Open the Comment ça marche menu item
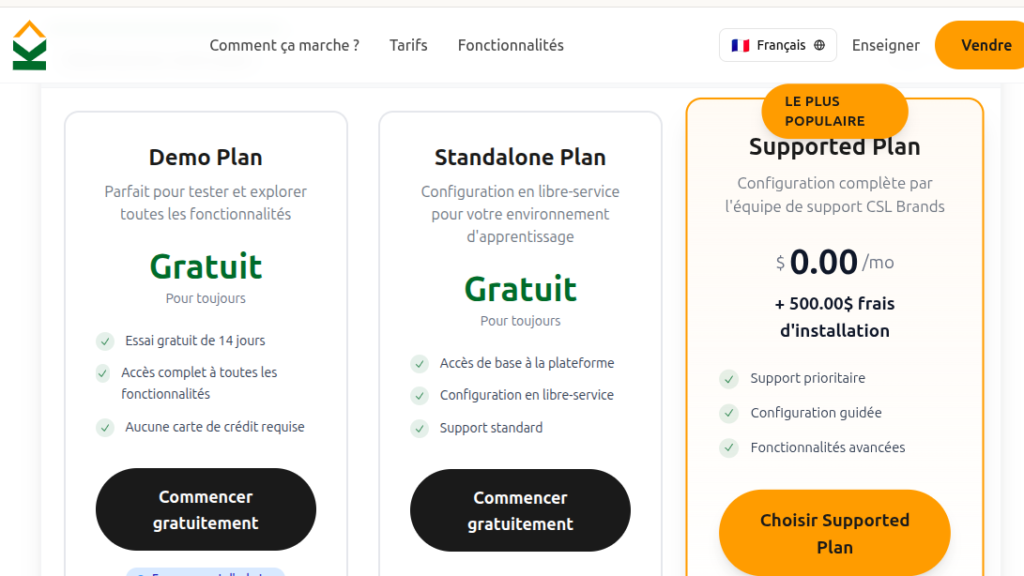This screenshot has width=1024, height=576. coord(284,45)
